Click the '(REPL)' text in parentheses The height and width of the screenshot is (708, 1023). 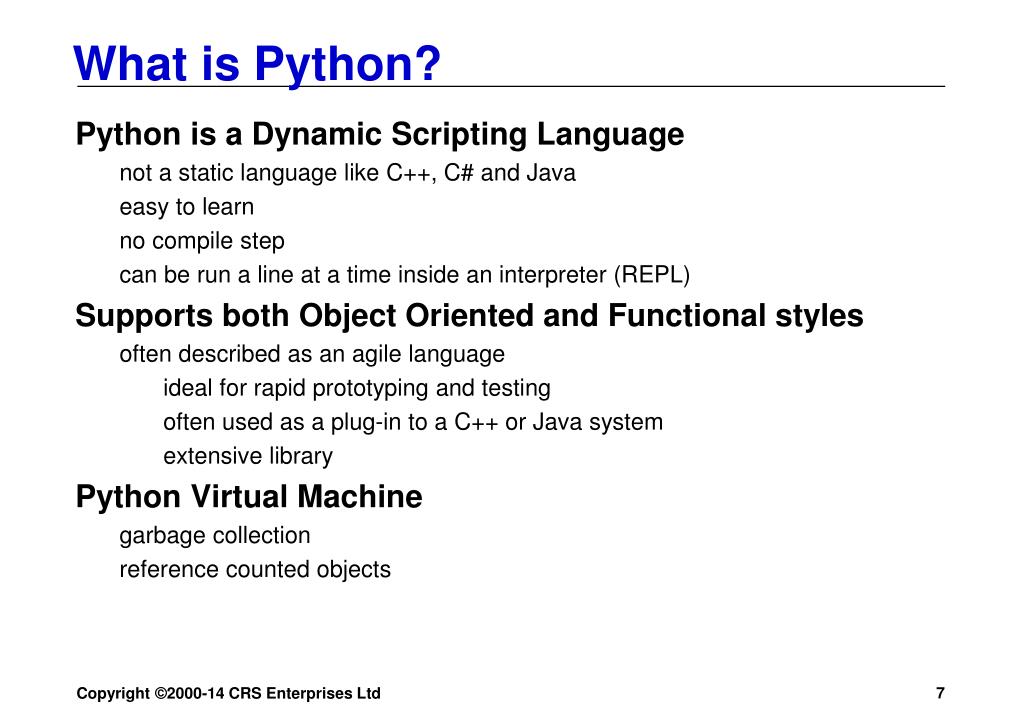tap(652, 275)
